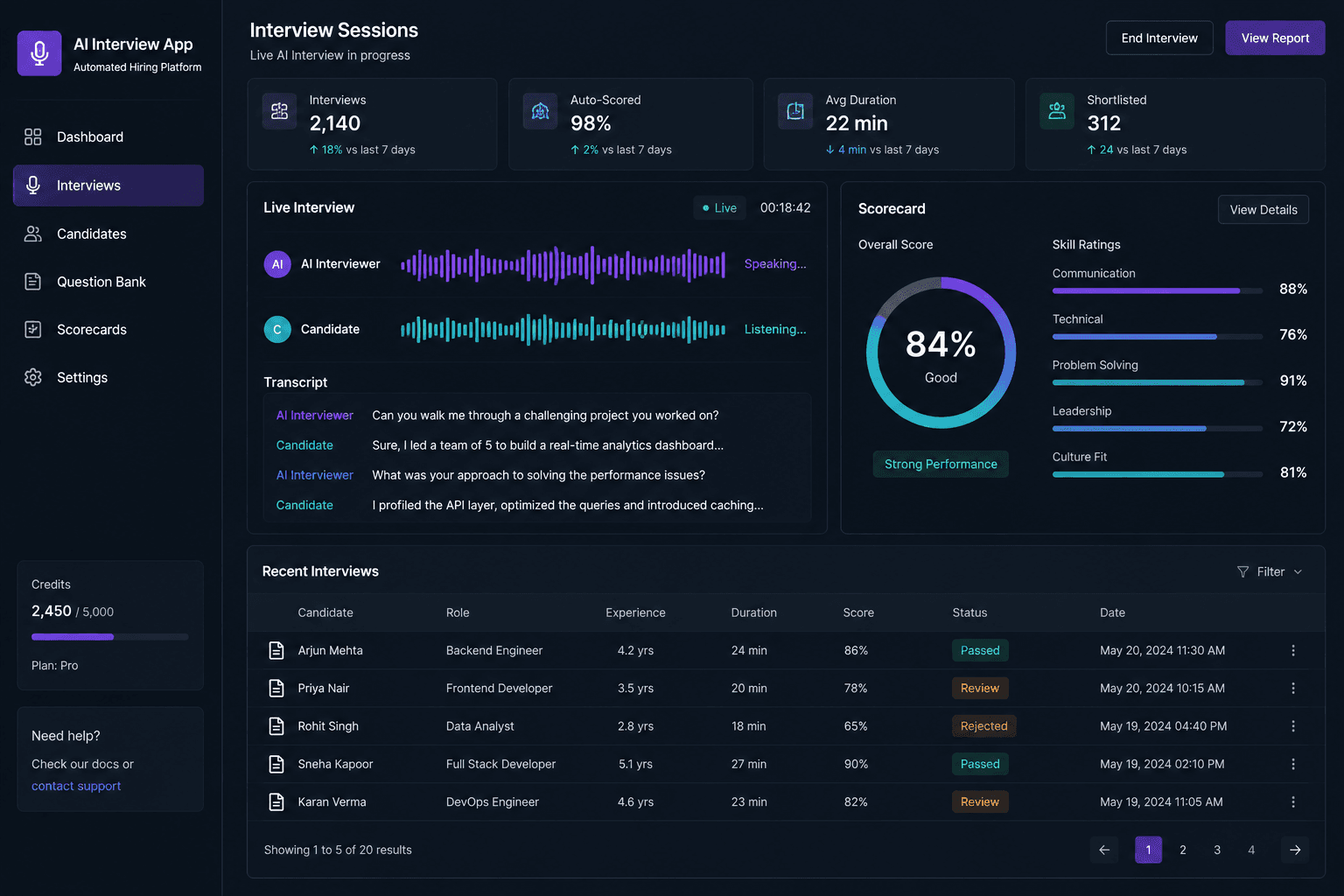Click the Auto-Scored stat card icon
The width and height of the screenshot is (1344, 896).
541,111
